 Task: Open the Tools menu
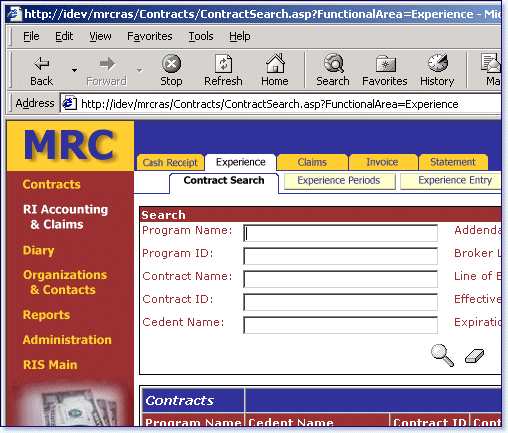coord(201,36)
